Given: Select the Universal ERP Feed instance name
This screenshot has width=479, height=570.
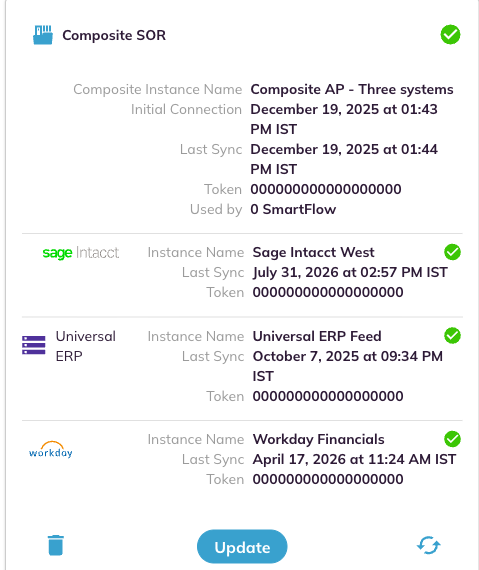Looking at the screenshot, I should [317, 336].
